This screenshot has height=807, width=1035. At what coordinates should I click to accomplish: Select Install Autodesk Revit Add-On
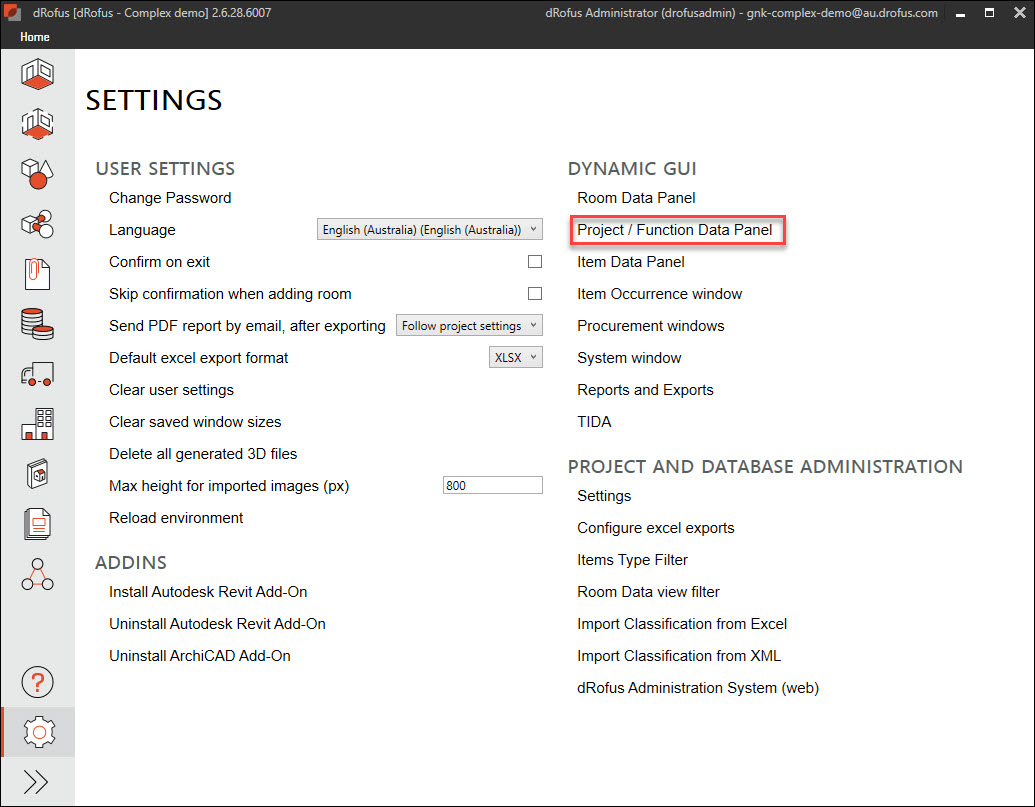click(208, 592)
